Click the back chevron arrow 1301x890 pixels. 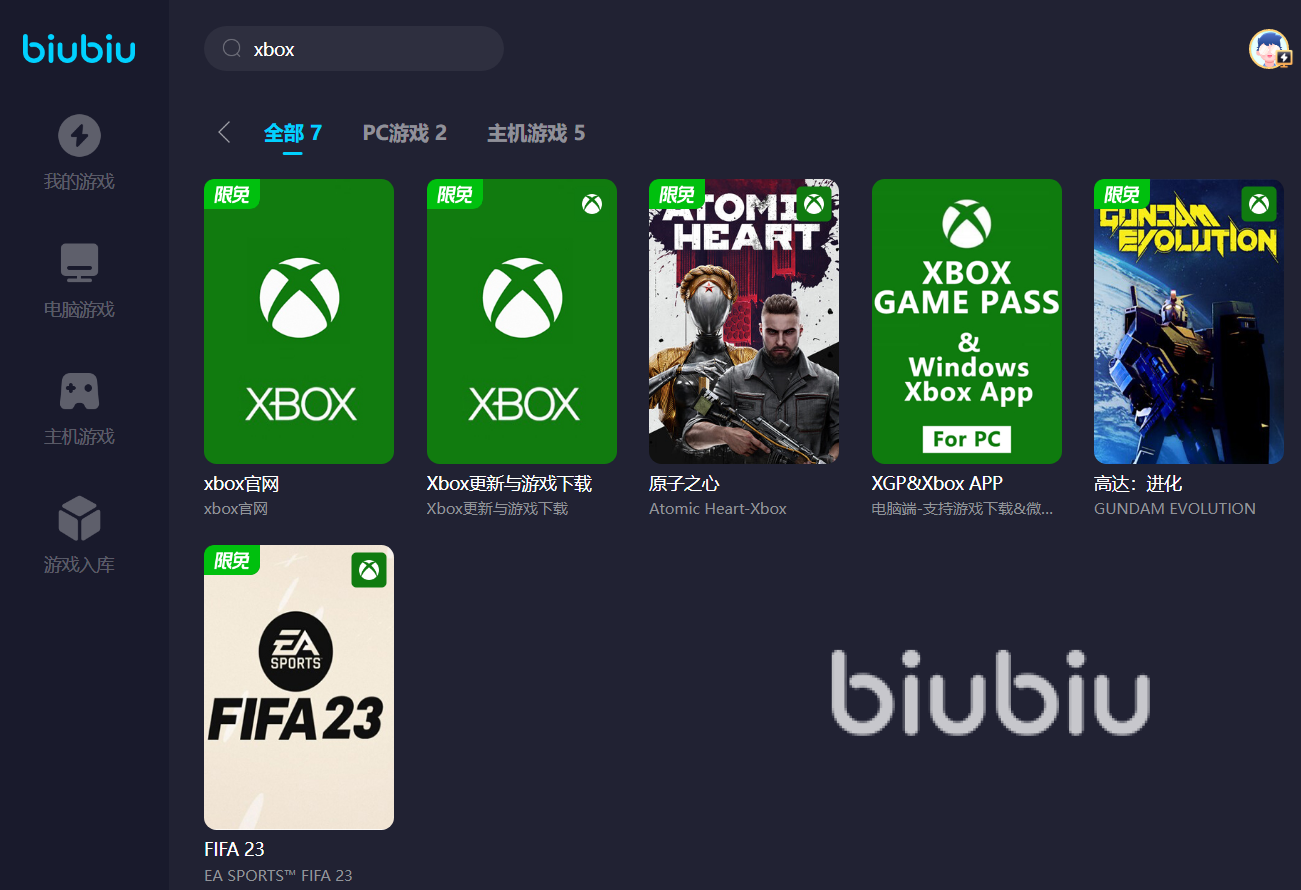click(224, 132)
